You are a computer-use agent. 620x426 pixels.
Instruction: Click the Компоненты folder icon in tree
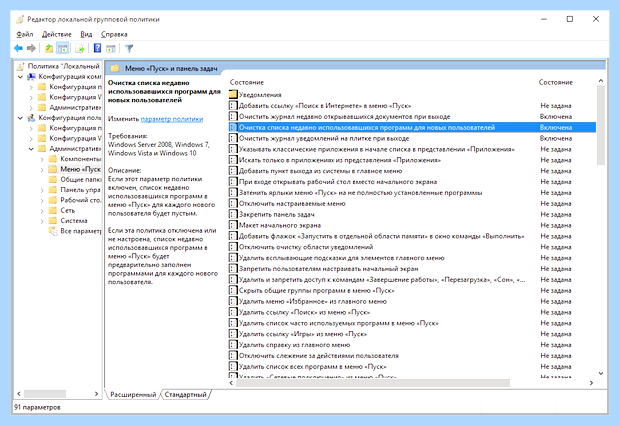point(53,159)
